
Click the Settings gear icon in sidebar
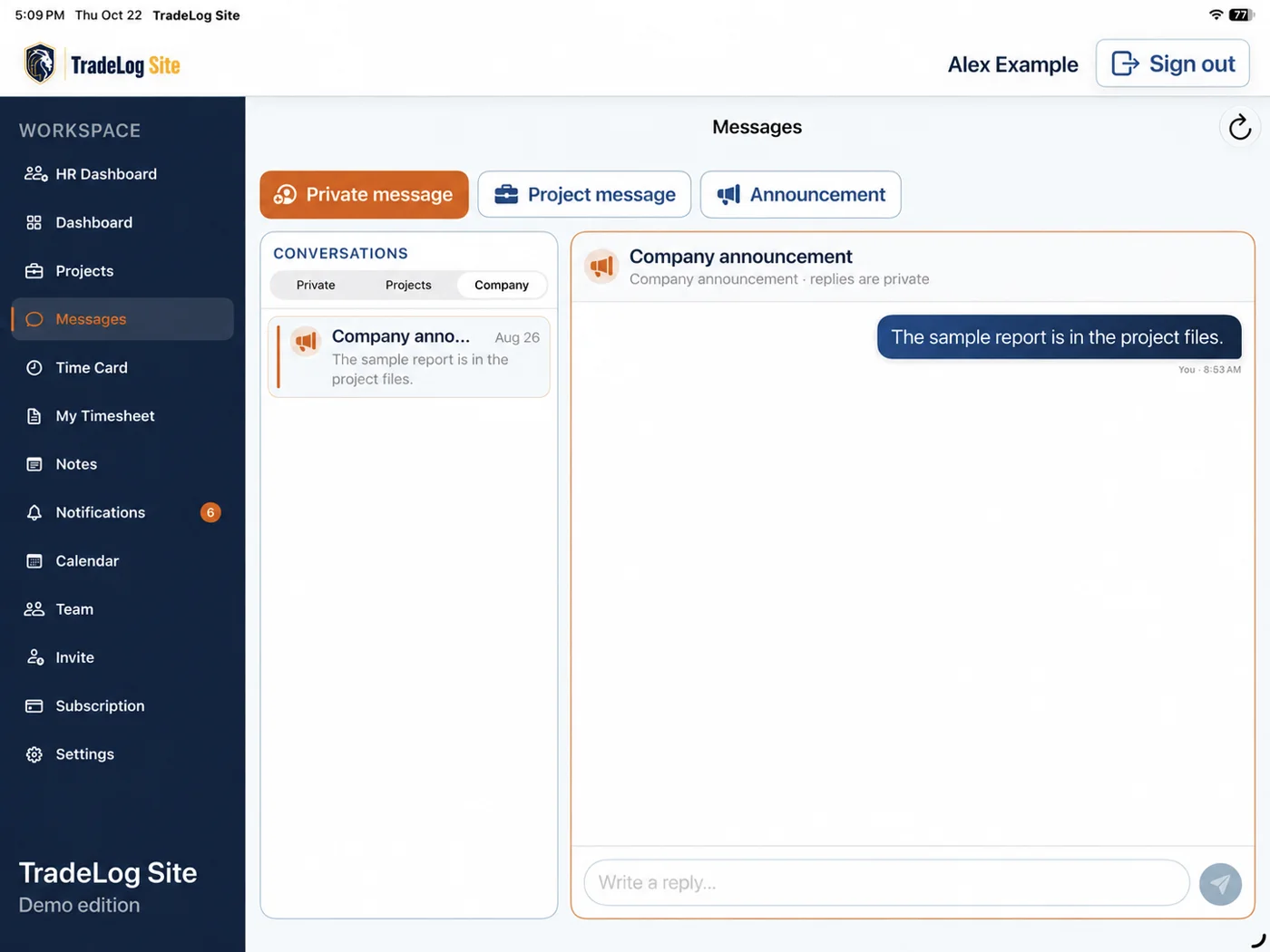tap(34, 754)
